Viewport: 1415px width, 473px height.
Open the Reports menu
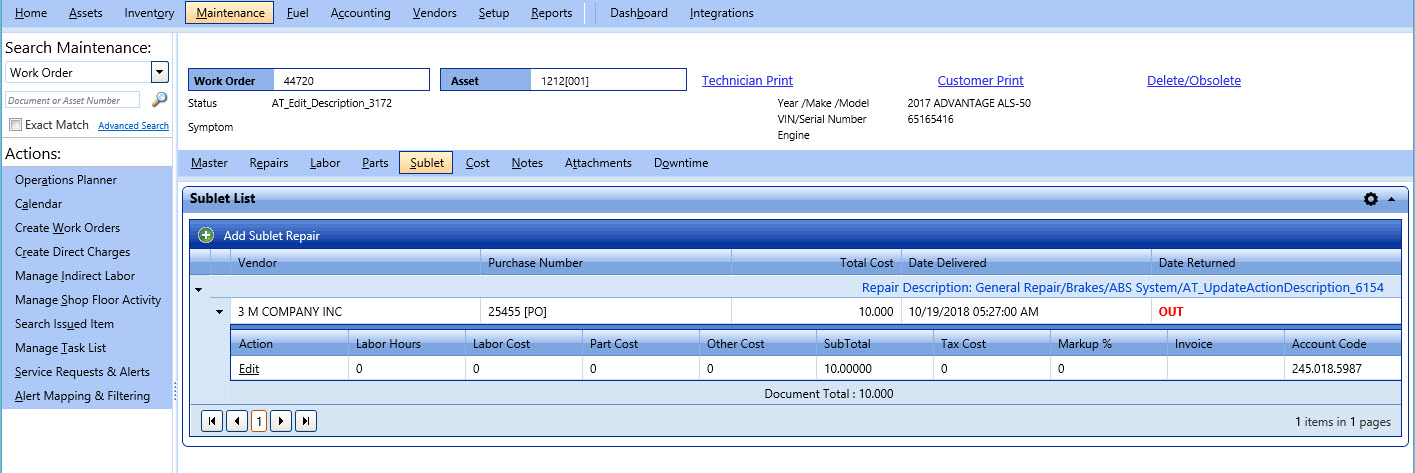(x=552, y=13)
